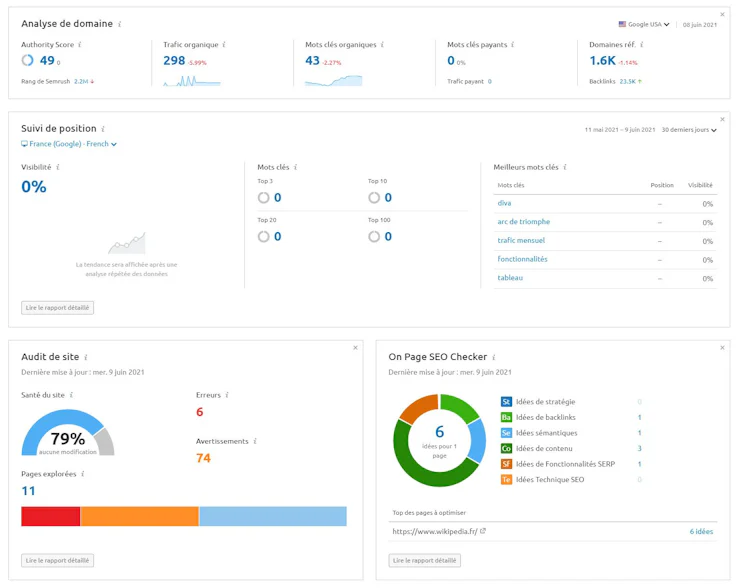The width and height of the screenshot is (736, 588).
Task: Click the Top 20 keywords count
Action: [277, 237]
